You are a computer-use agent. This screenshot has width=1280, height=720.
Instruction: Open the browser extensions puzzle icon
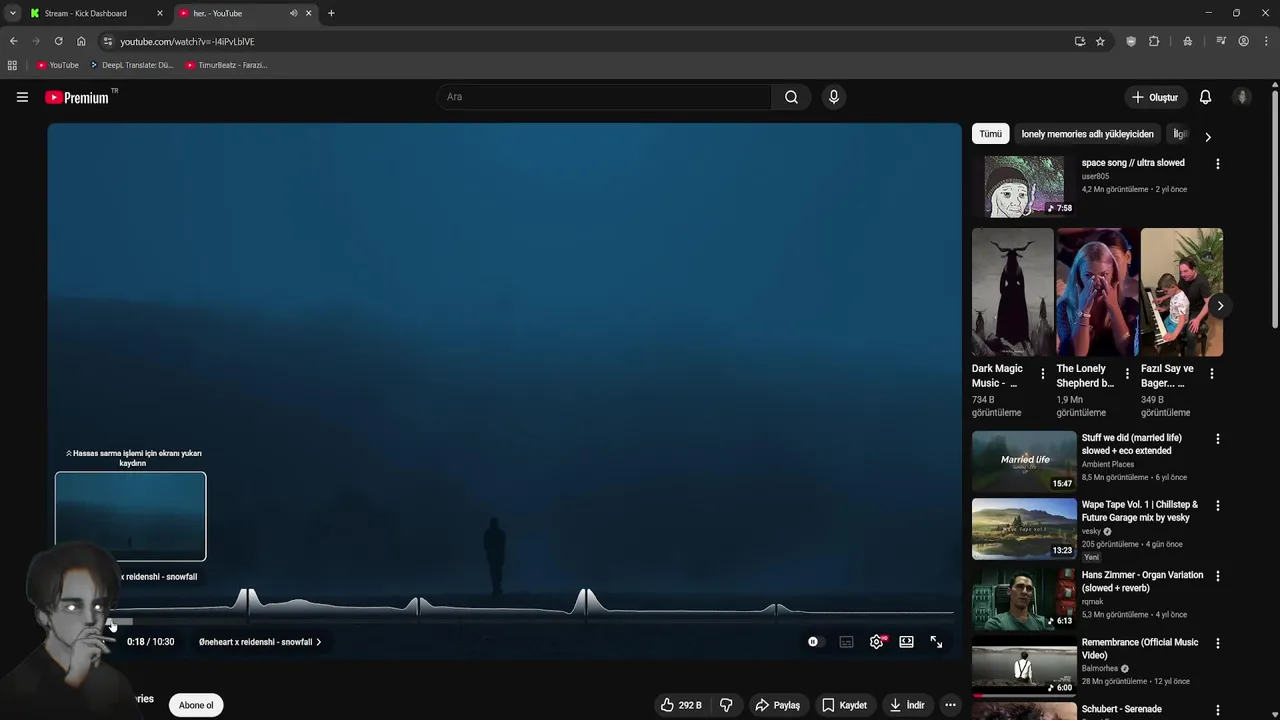pyautogui.click(x=1154, y=41)
